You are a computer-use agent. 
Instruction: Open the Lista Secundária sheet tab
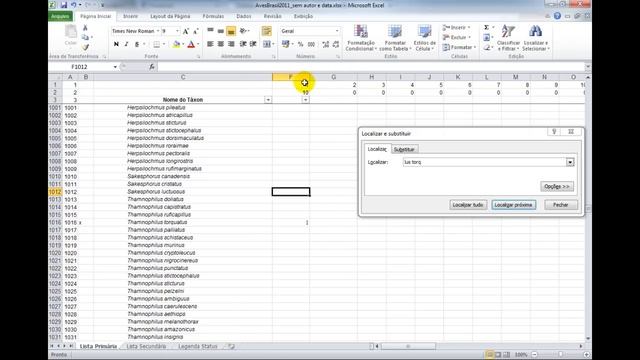click(146, 346)
